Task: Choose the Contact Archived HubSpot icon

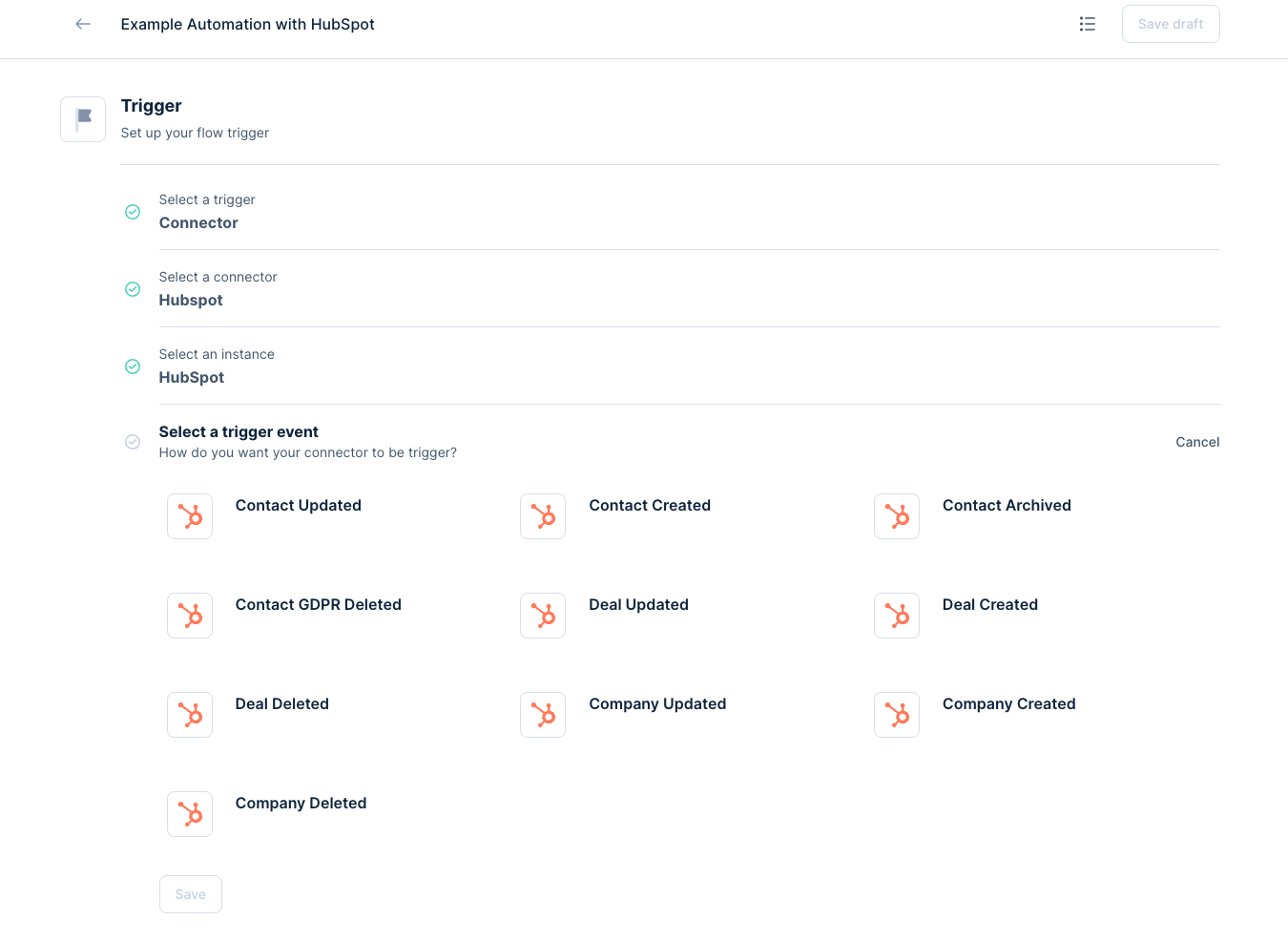Action: tap(897, 516)
